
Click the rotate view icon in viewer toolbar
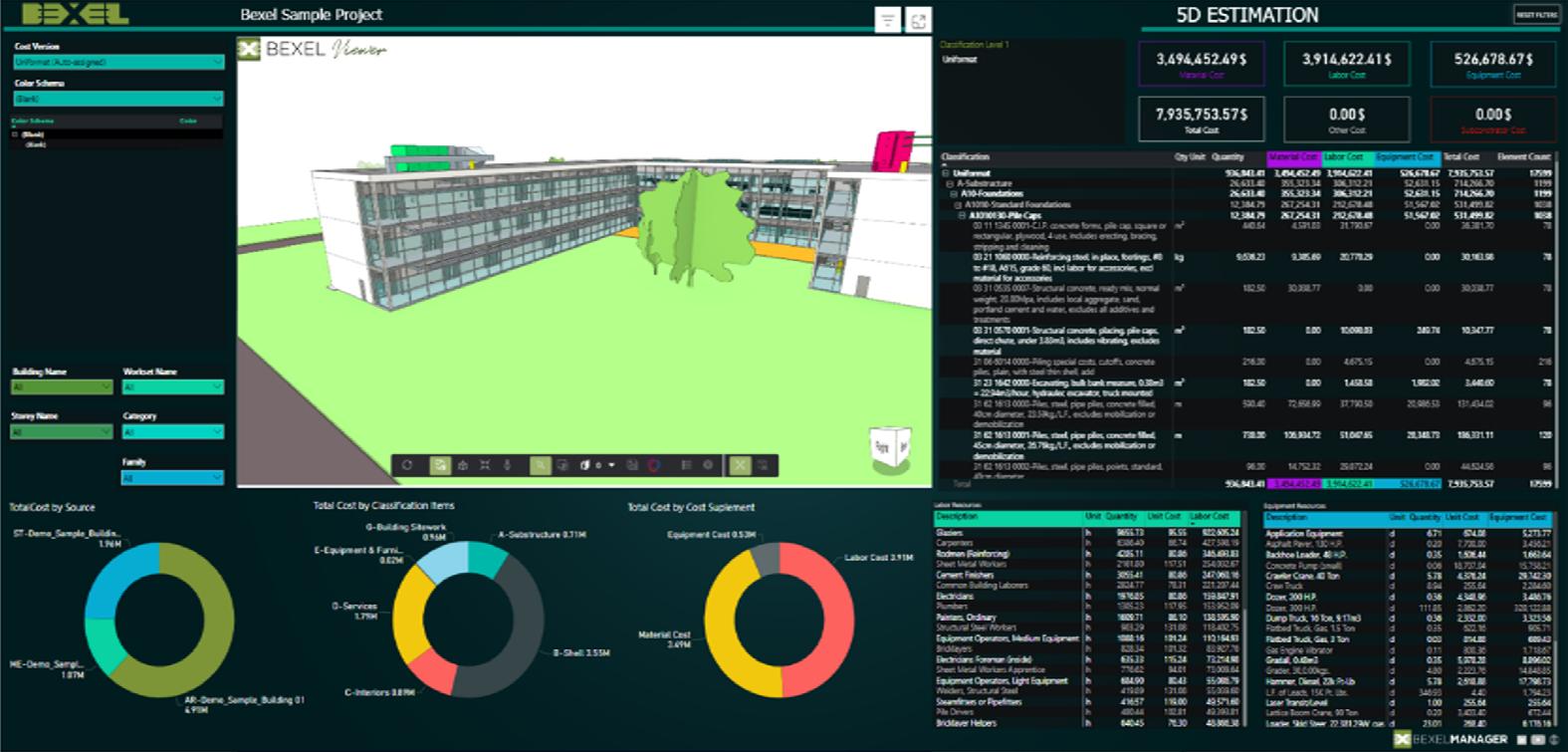(407, 465)
